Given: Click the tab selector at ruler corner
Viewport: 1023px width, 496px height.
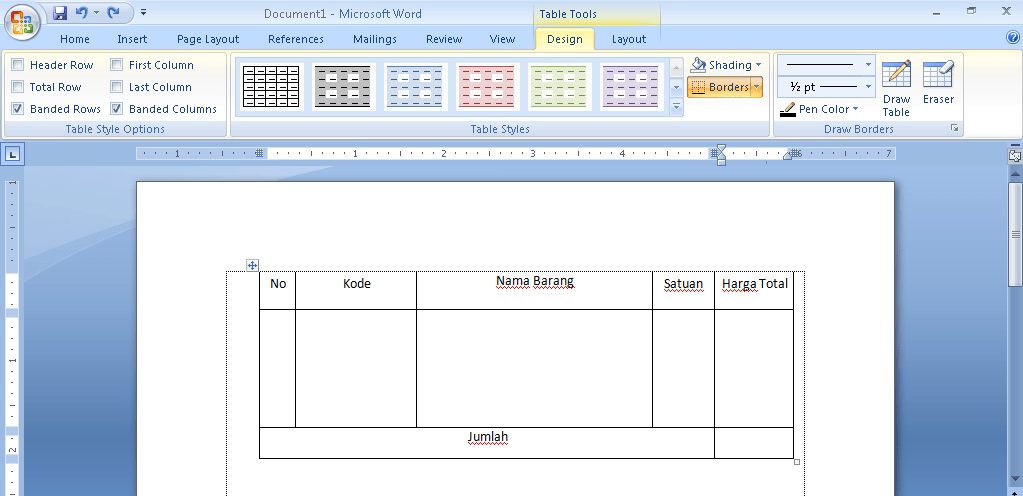Looking at the screenshot, I should tap(14, 154).
